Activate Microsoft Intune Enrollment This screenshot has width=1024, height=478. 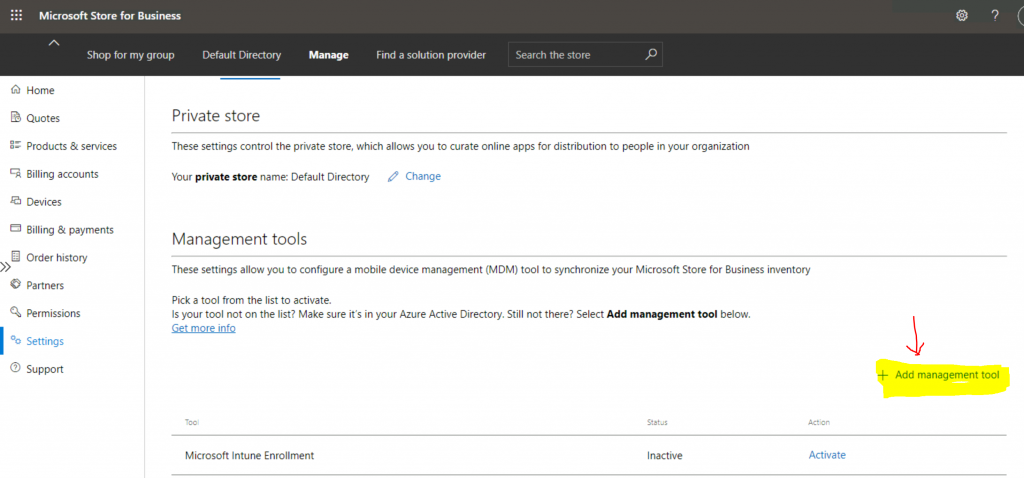tap(827, 455)
